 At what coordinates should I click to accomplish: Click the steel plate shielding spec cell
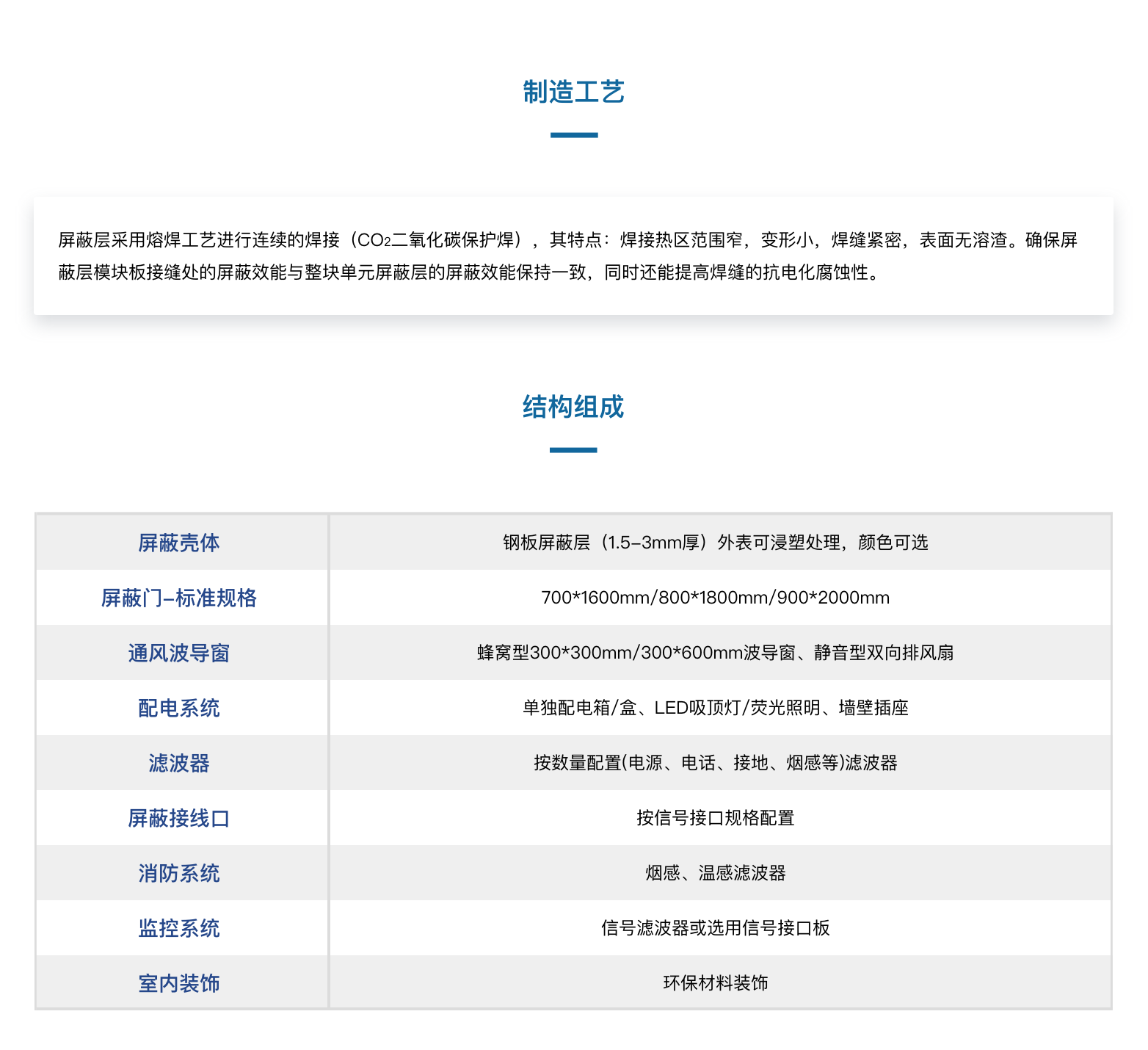(x=715, y=542)
